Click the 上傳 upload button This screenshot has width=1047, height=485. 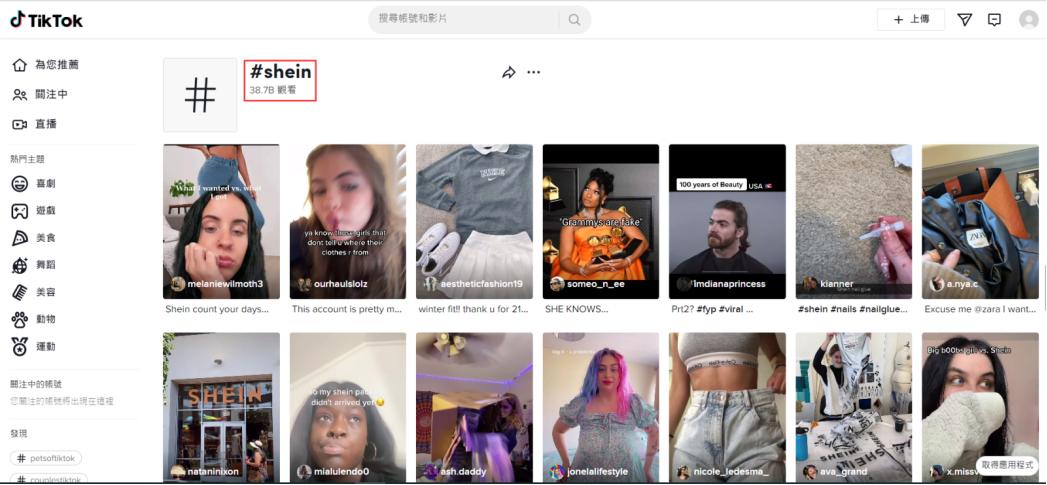911,20
